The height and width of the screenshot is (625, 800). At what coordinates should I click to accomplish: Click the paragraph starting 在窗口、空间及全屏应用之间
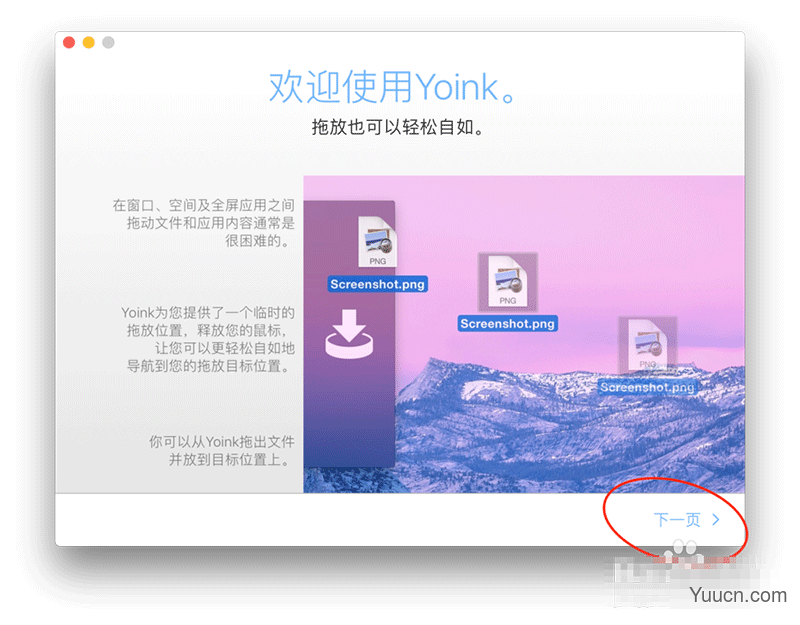click(204, 223)
